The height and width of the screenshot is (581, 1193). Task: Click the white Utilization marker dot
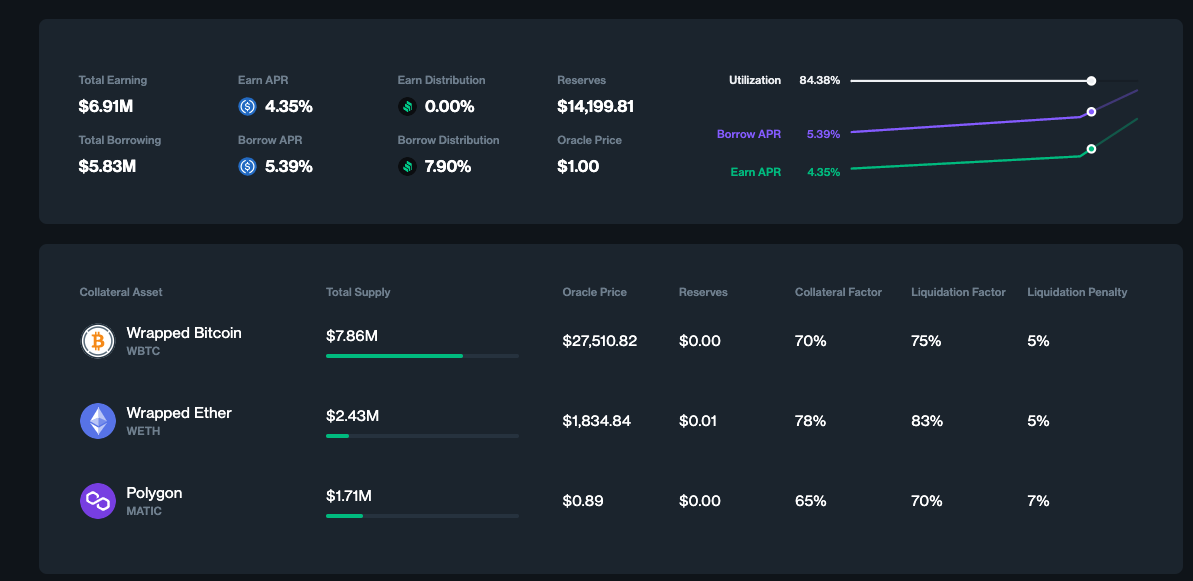(1091, 81)
